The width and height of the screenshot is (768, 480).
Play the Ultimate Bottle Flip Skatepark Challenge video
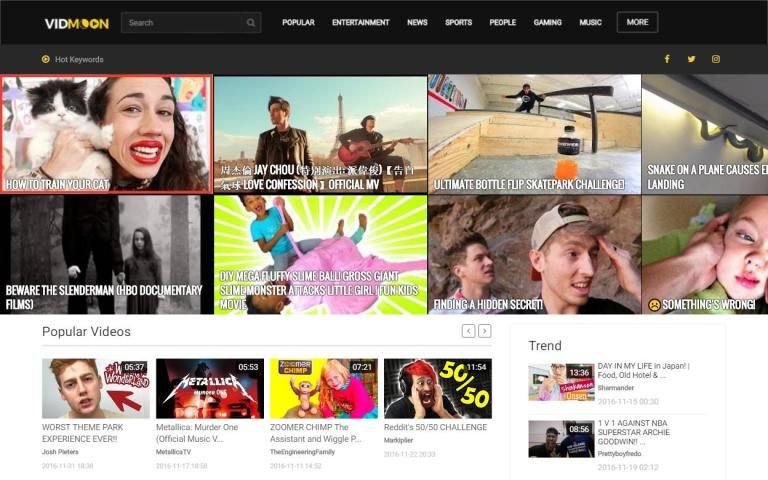pos(534,134)
